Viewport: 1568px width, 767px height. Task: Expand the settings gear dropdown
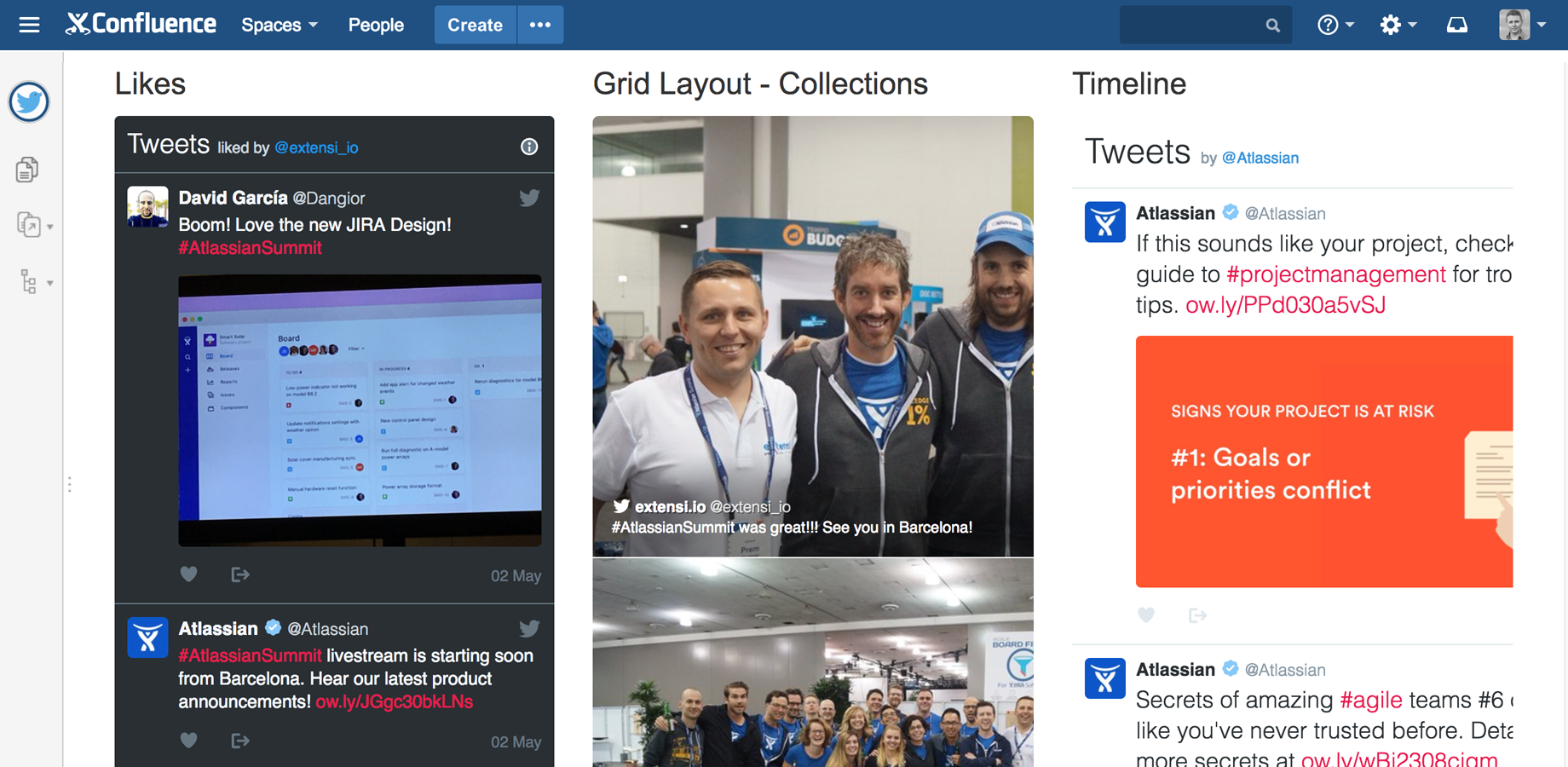pyautogui.click(x=1397, y=25)
